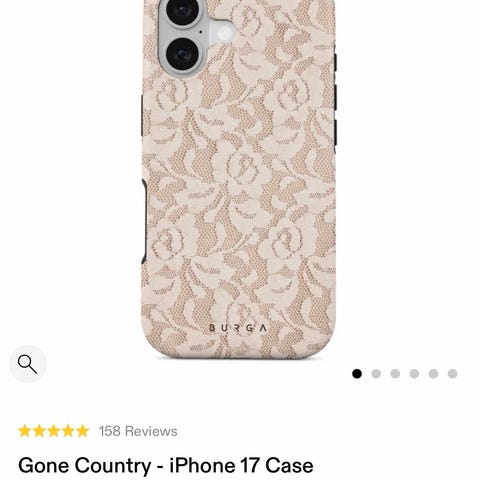480x480 pixels.
Task: Click the black cutout on the case's left edge
Action: 144,221
